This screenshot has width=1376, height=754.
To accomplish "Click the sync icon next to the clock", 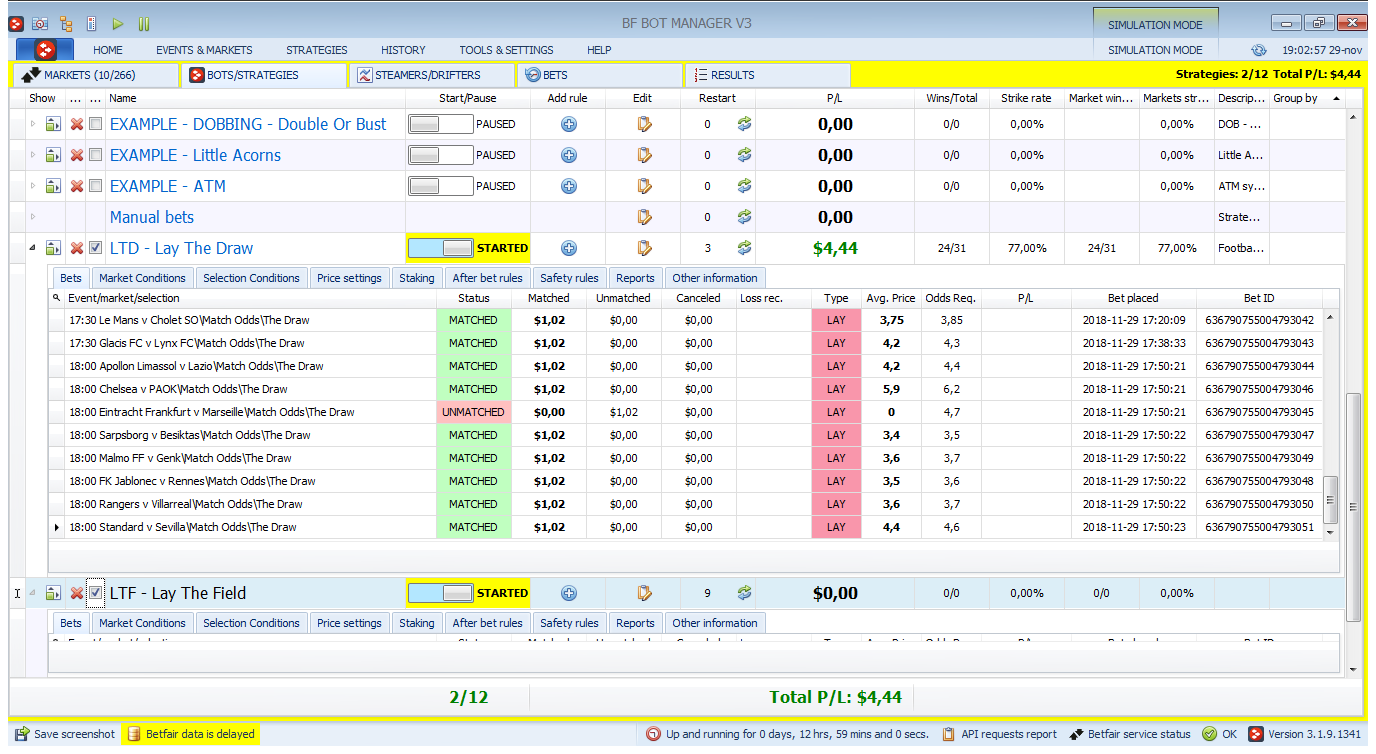I will tap(1259, 50).
